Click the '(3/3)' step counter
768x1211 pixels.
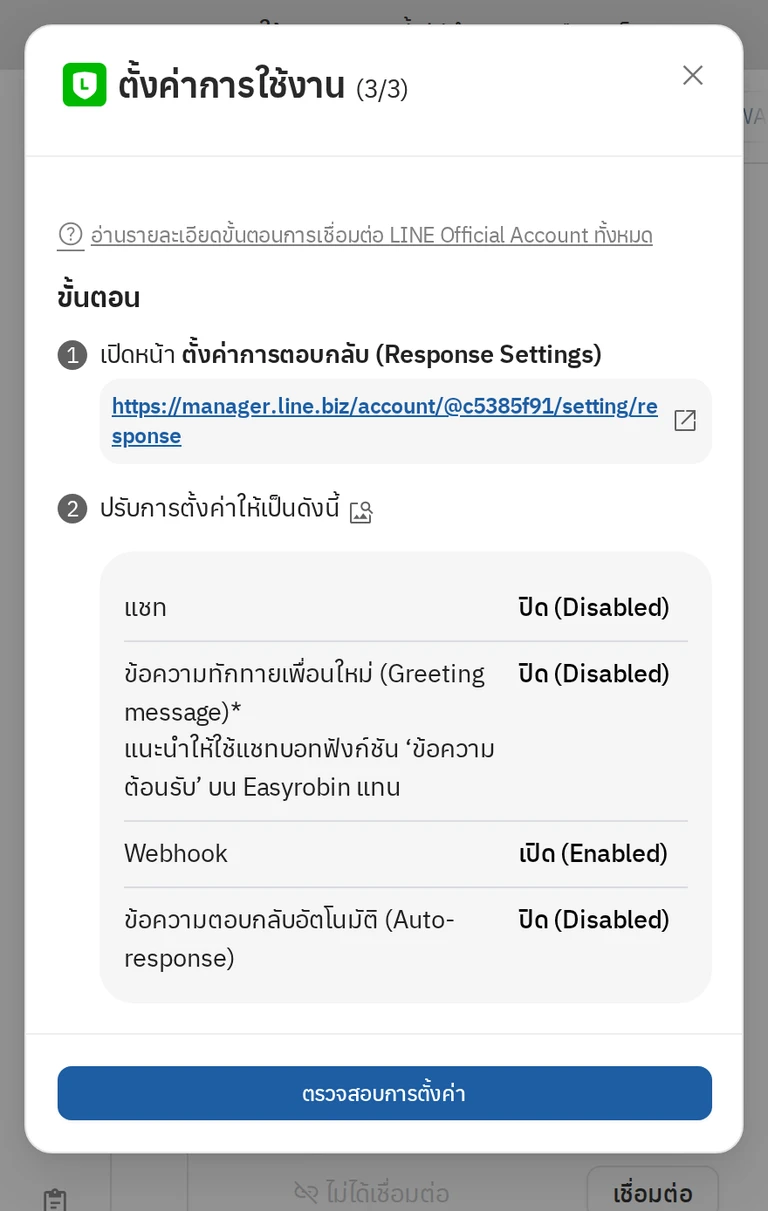(x=382, y=89)
